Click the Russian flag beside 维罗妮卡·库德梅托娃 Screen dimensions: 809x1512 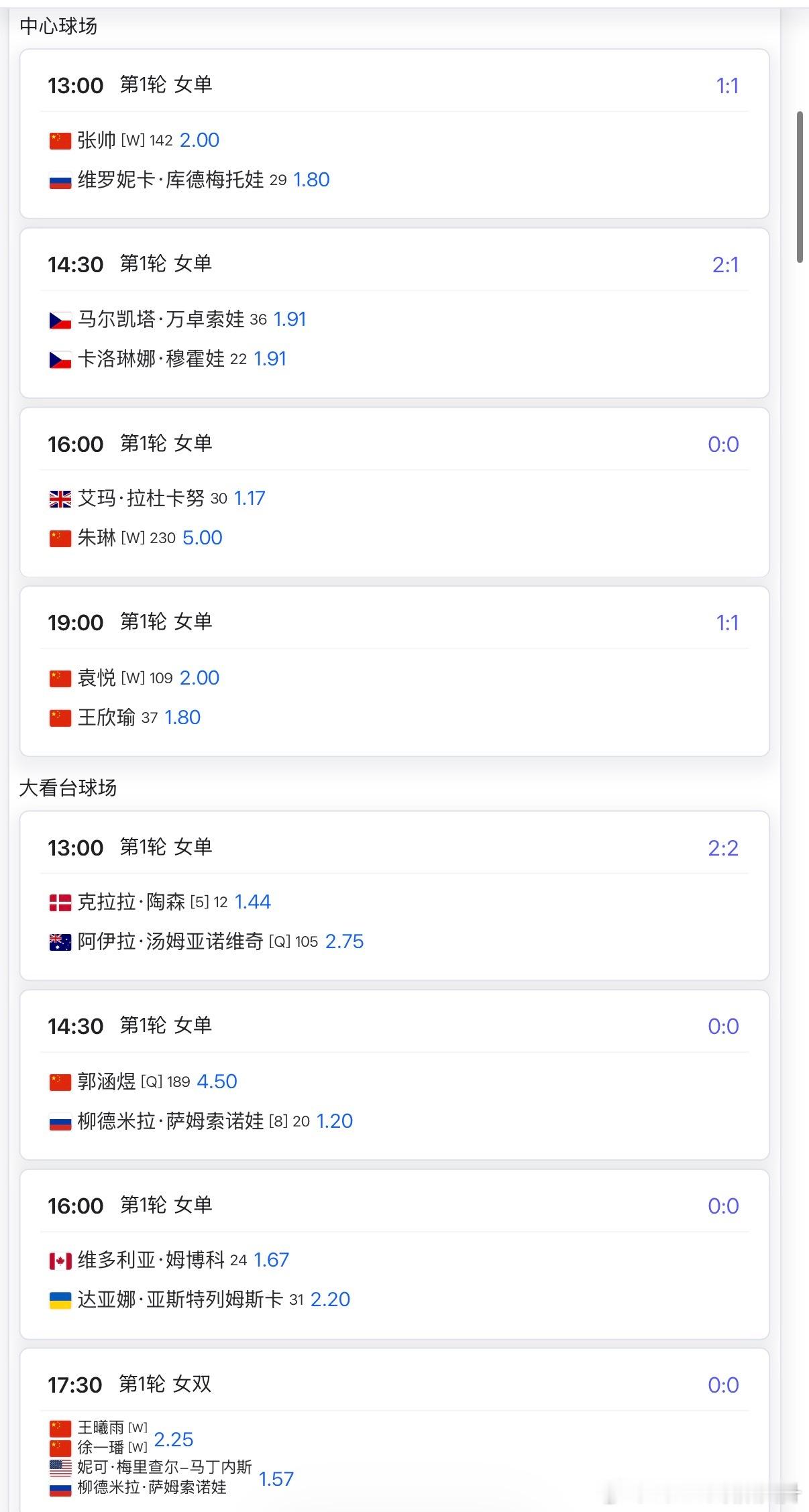tap(60, 181)
